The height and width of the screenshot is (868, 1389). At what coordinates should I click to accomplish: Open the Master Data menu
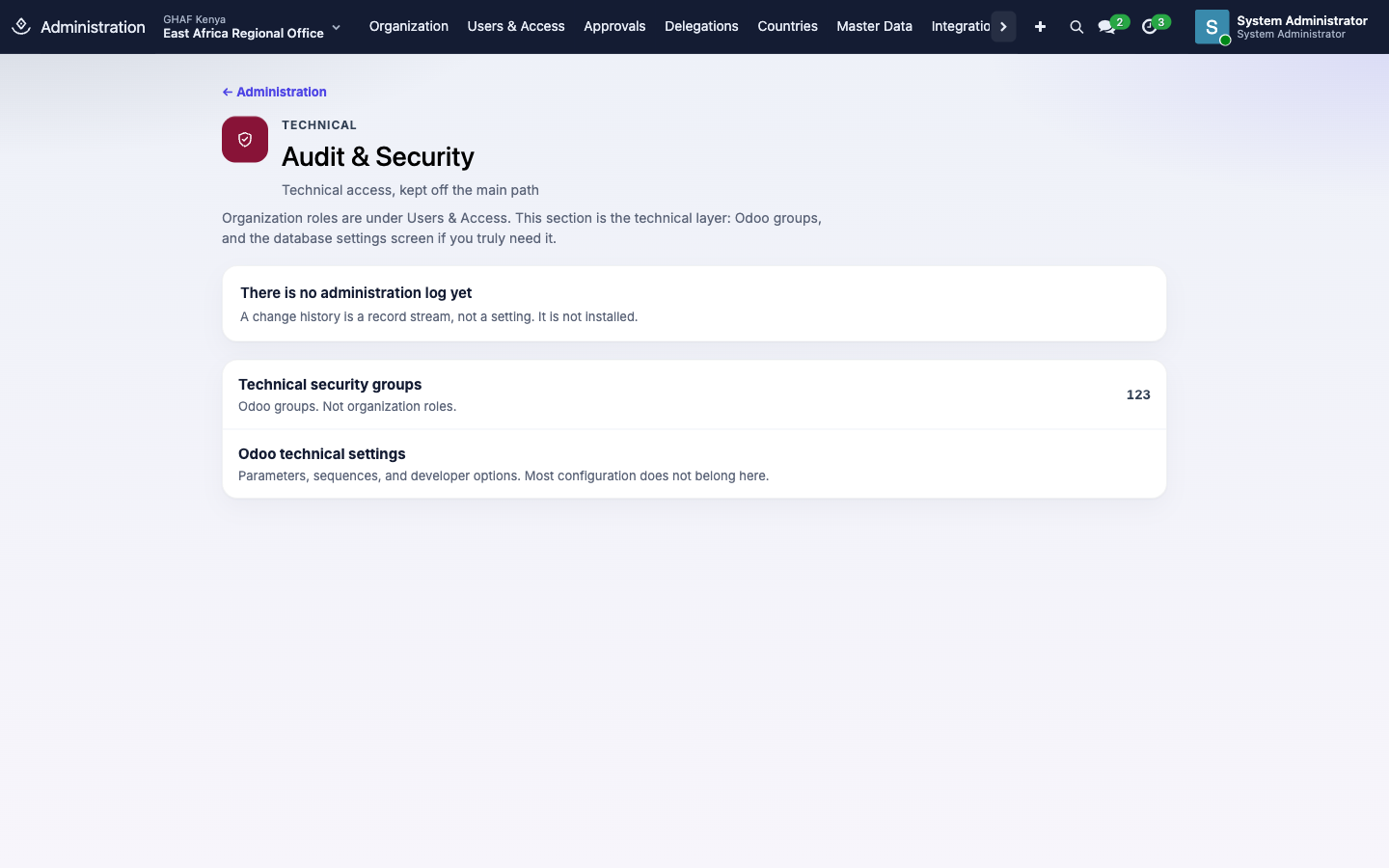click(874, 26)
